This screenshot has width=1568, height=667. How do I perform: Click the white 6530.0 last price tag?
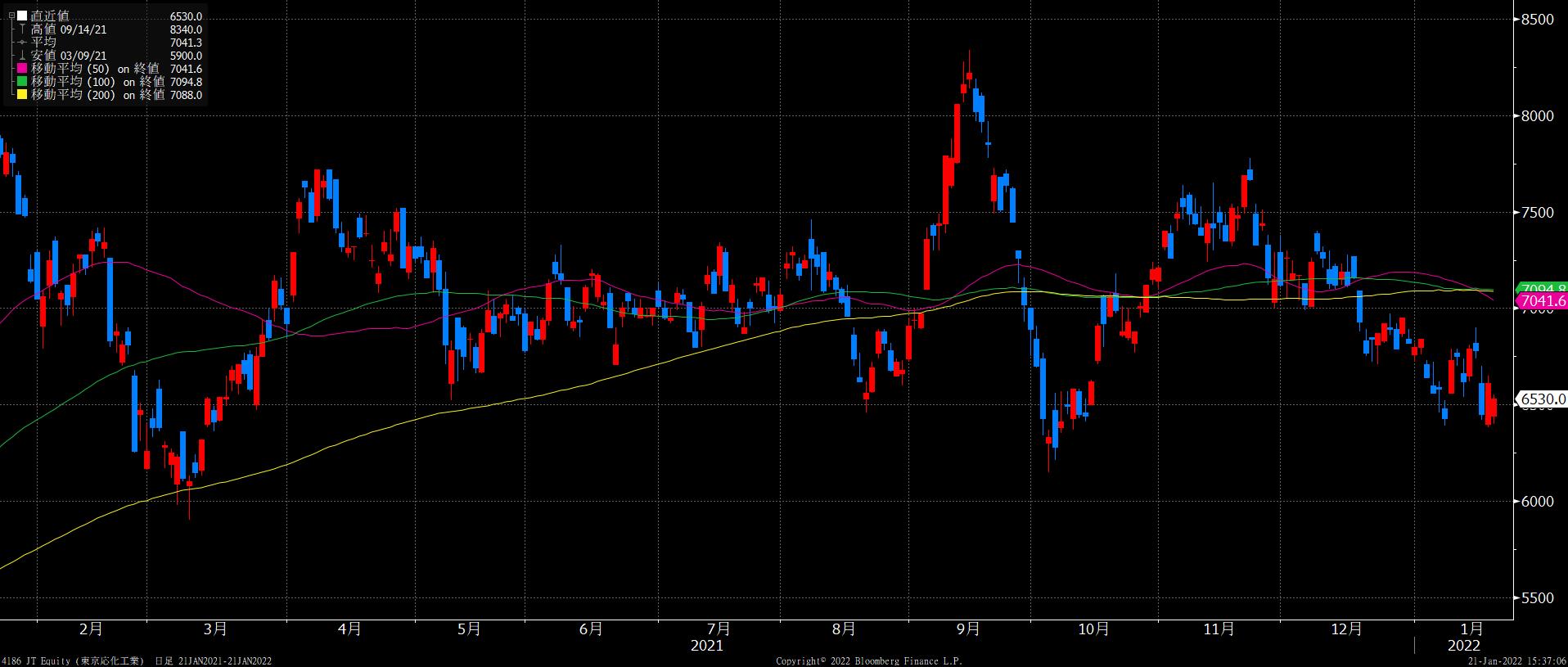click(1542, 399)
